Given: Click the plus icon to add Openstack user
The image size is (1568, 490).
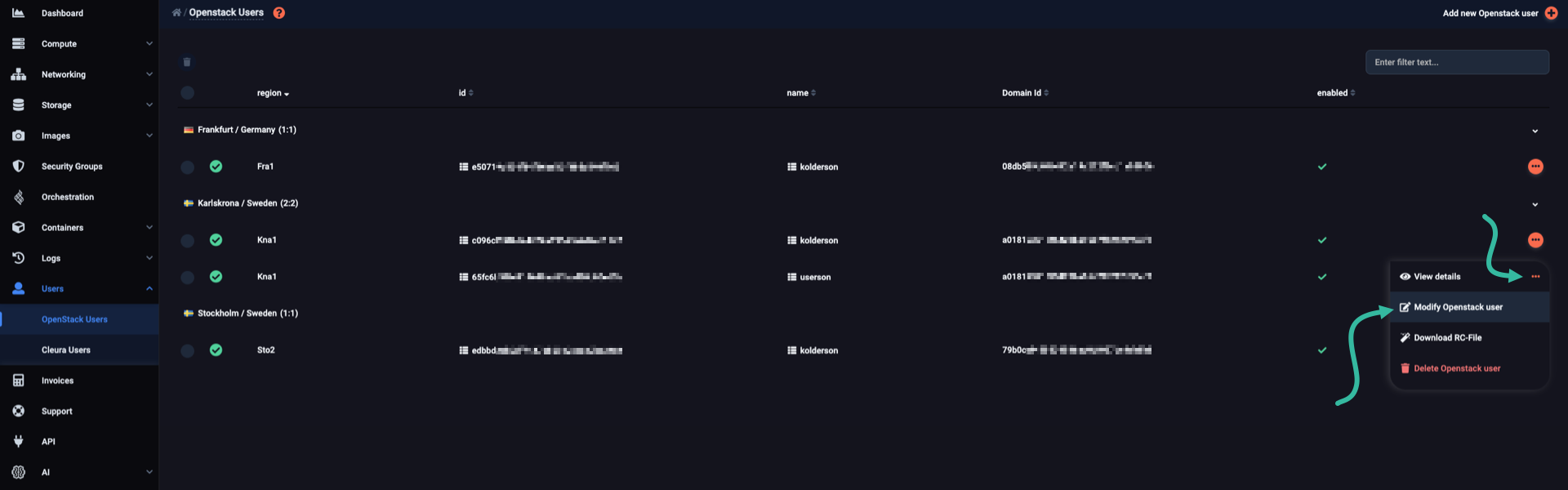Looking at the screenshot, I should coord(1551,13).
